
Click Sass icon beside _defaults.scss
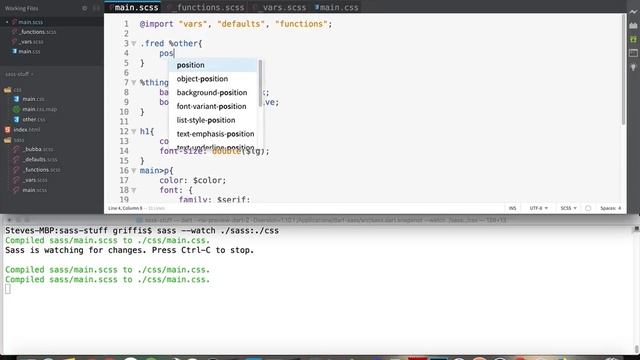16,160
